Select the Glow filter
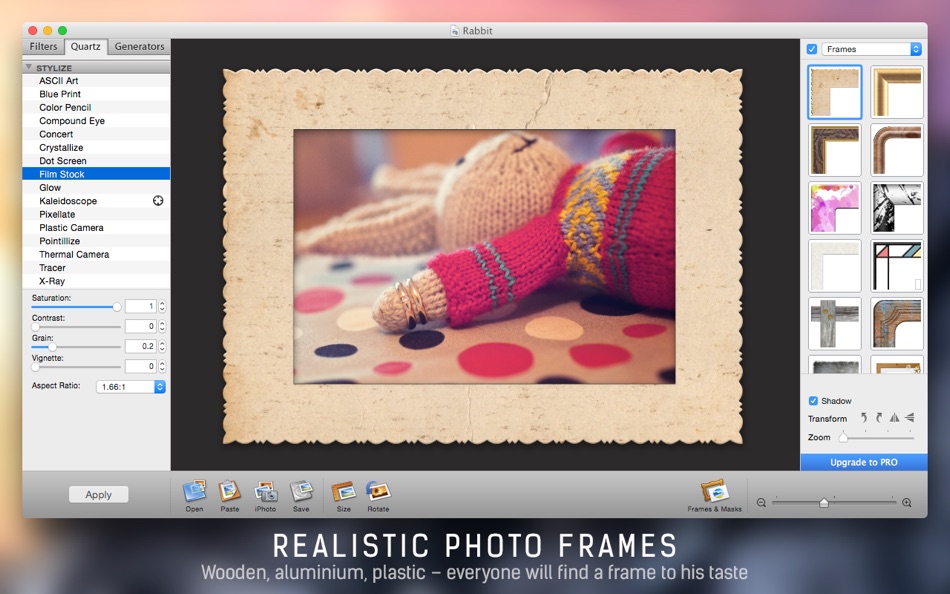 coord(96,187)
